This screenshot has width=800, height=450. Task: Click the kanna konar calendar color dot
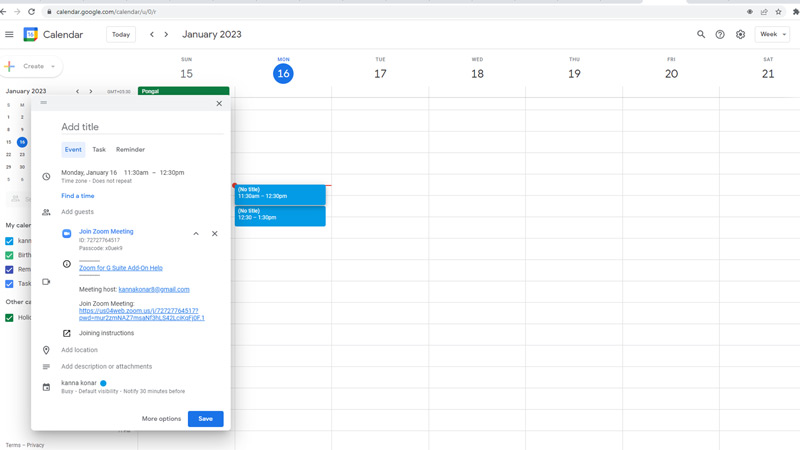[103, 383]
